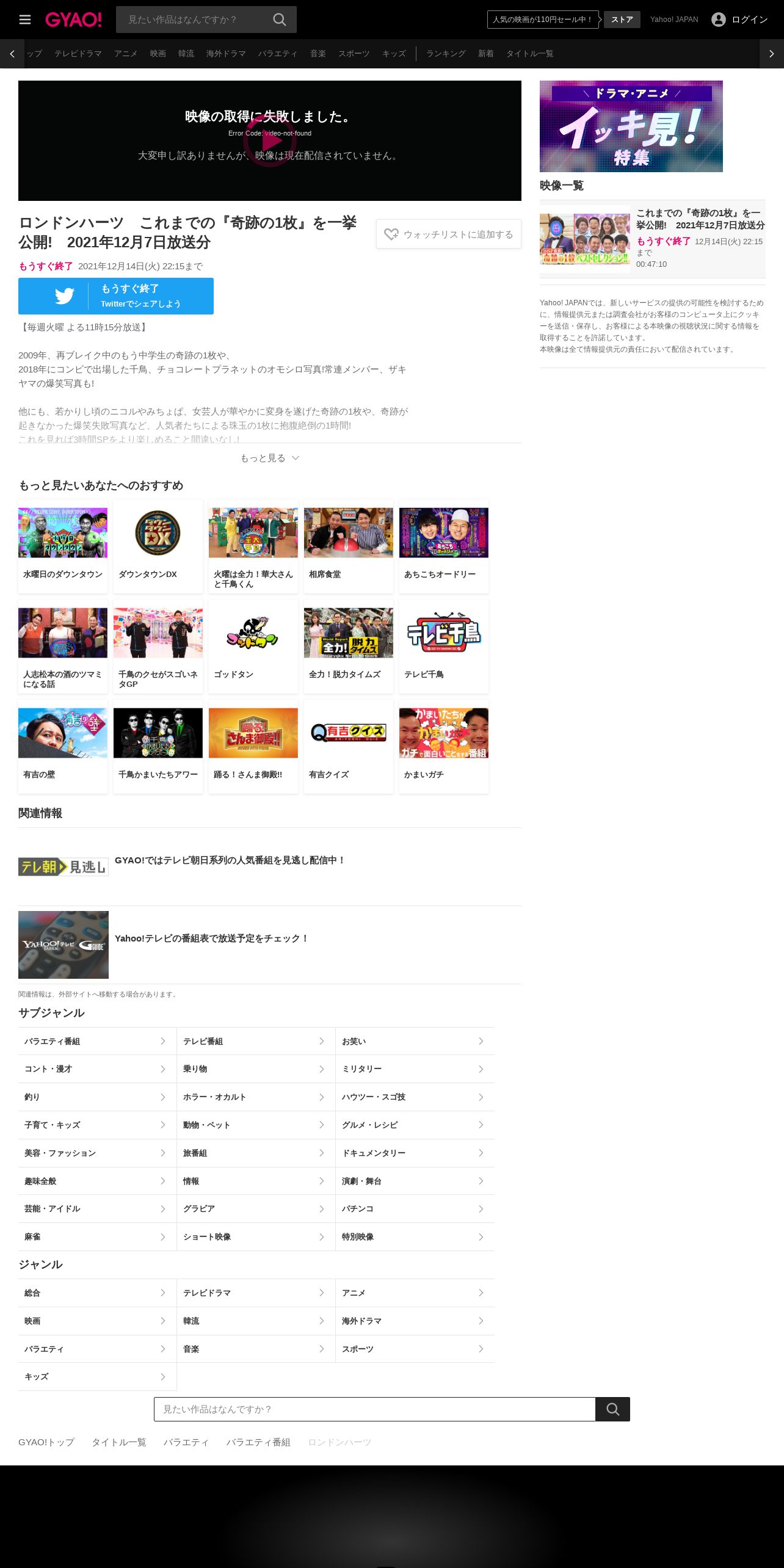
Task: Open the グルメ・レシピ subgenre row
Action: [415, 1125]
